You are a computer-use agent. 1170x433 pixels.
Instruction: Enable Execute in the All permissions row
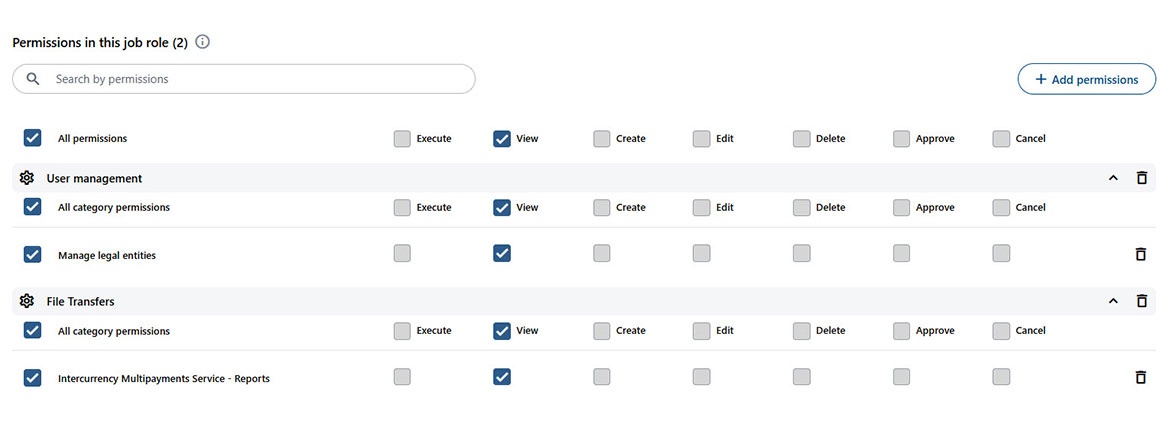click(x=402, y=138)
